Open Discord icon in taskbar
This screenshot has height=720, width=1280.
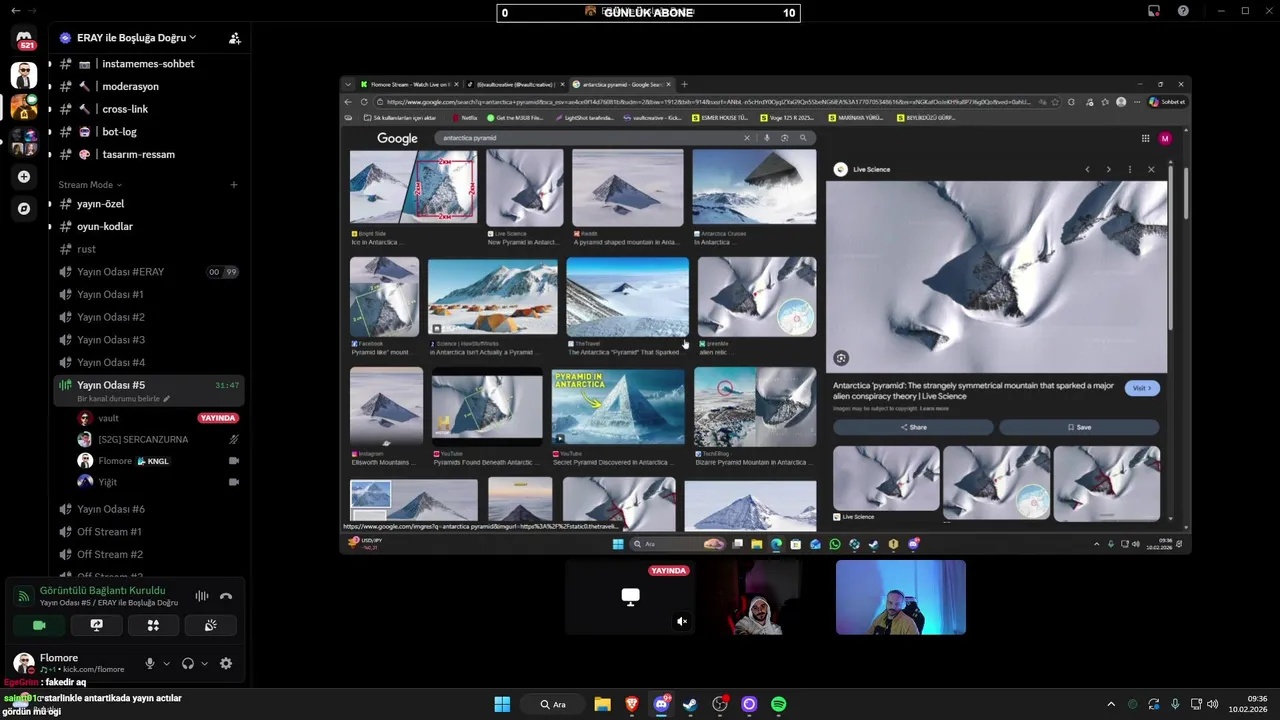[661, 704]
